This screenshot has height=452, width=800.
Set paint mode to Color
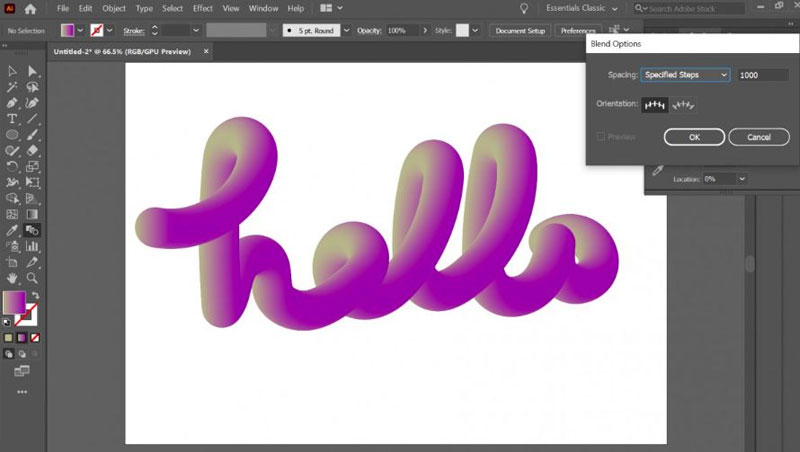[x=8, y=338]
